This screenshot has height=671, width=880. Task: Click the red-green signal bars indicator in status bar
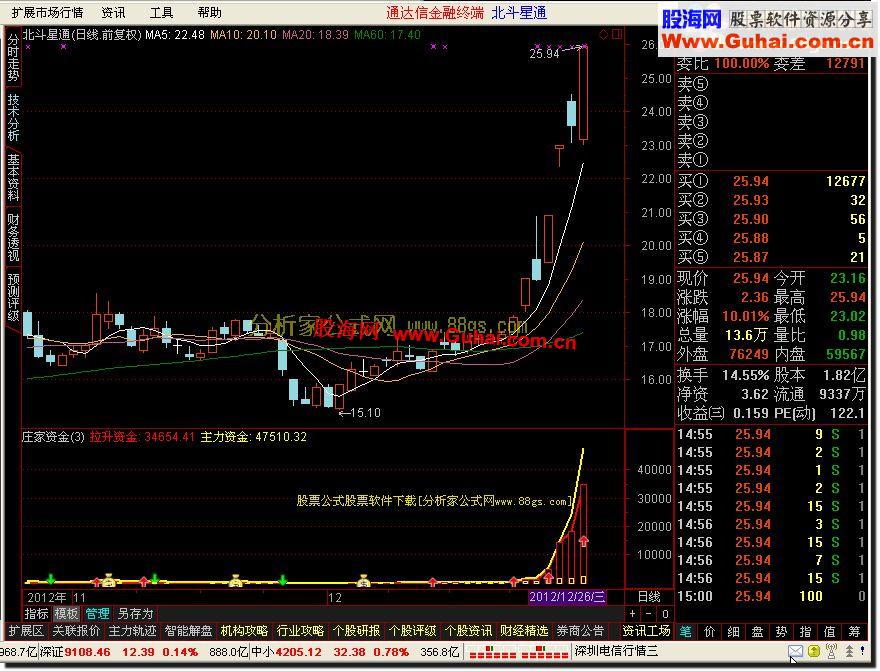click(x=519, y=652)
